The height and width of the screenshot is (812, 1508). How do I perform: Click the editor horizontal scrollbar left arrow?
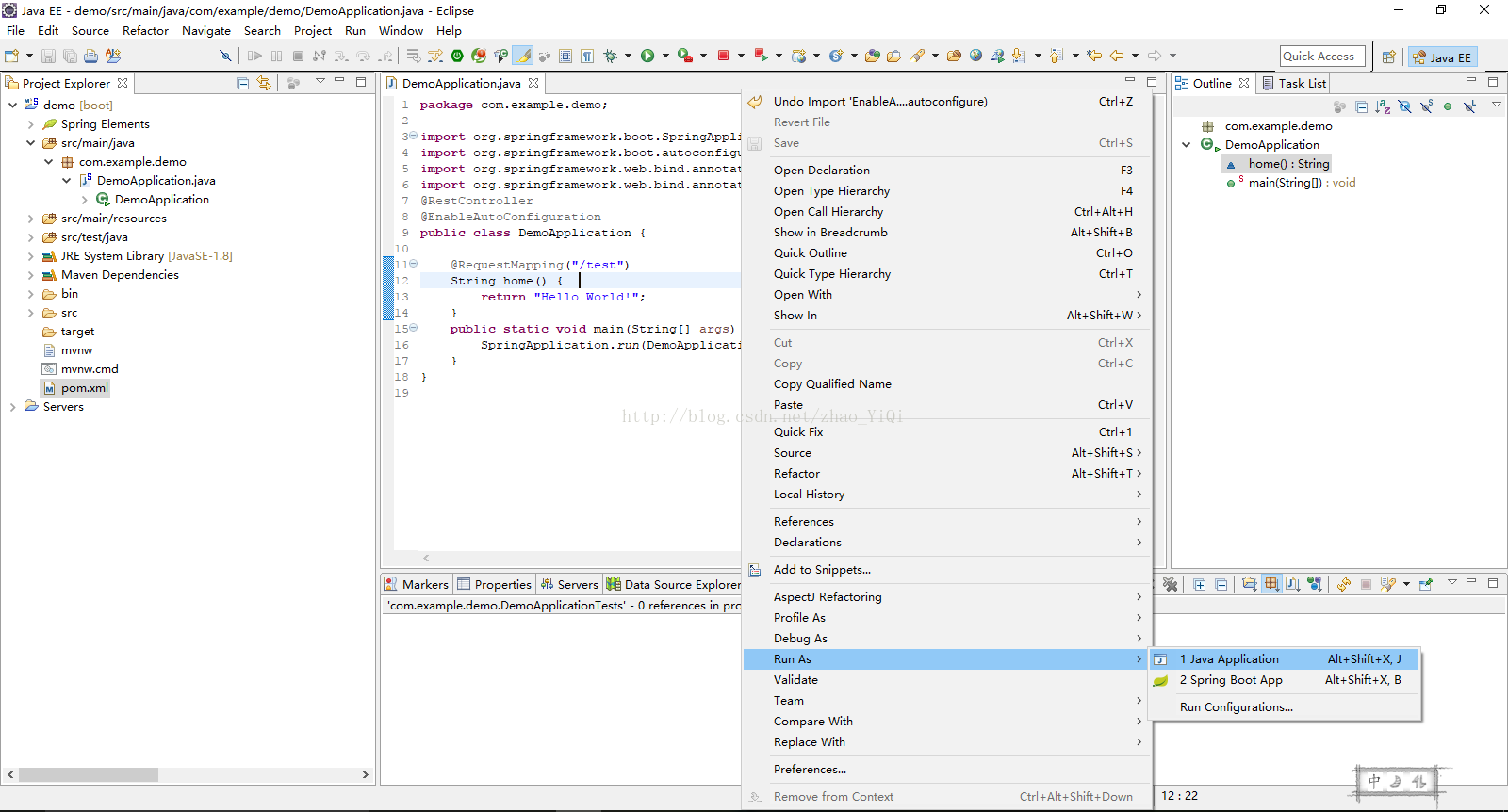[x=426, y=558]
